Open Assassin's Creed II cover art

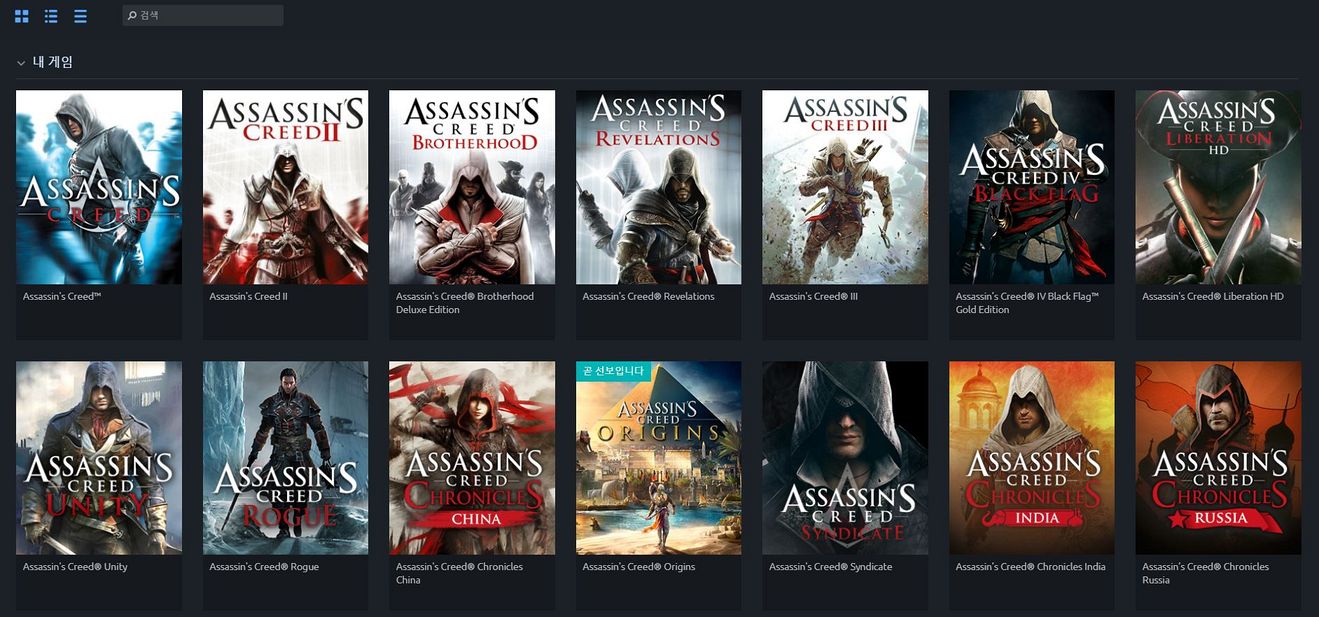pyautogui.click(x=285, y=187)
